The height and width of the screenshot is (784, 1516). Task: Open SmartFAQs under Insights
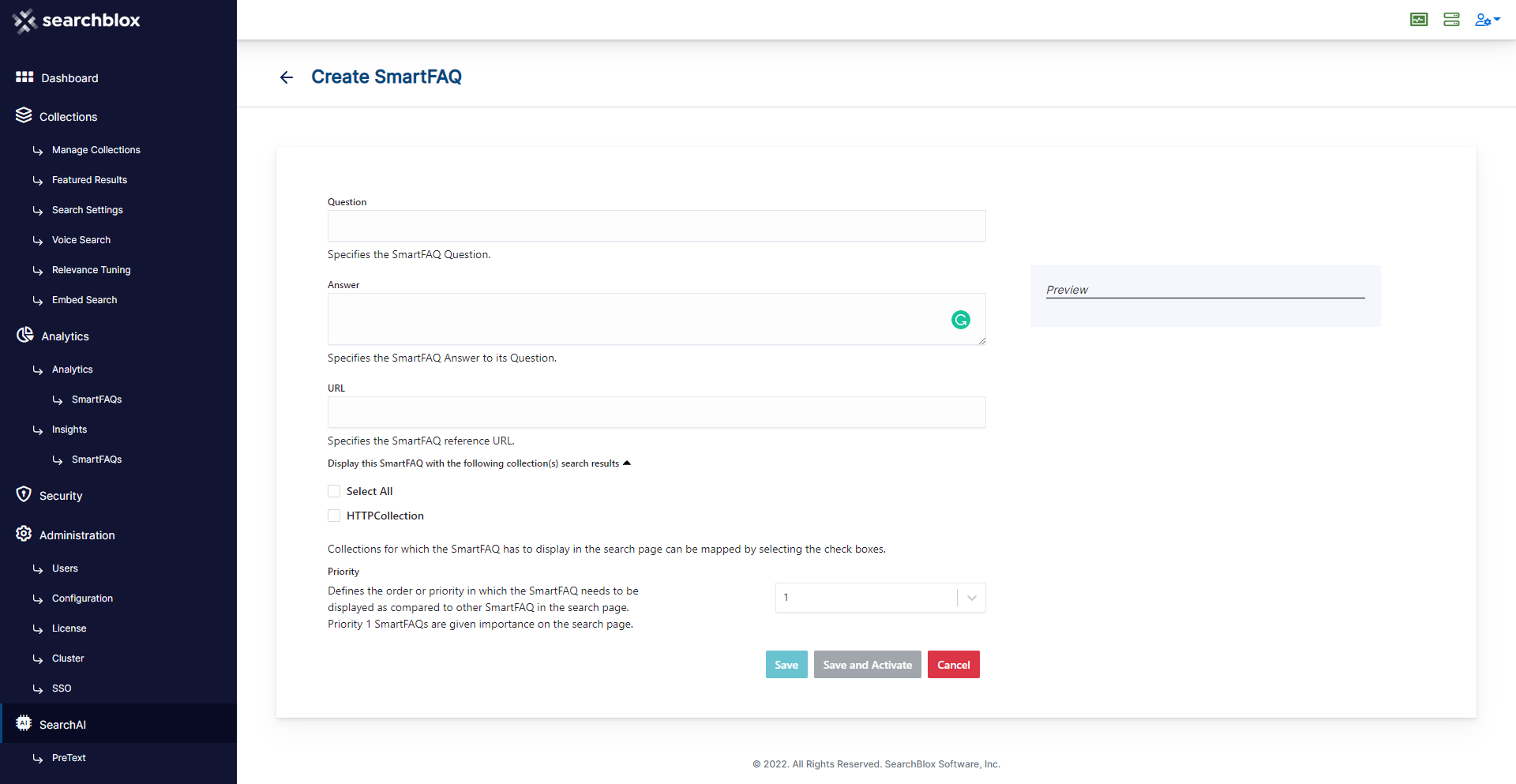pos(97,460)
